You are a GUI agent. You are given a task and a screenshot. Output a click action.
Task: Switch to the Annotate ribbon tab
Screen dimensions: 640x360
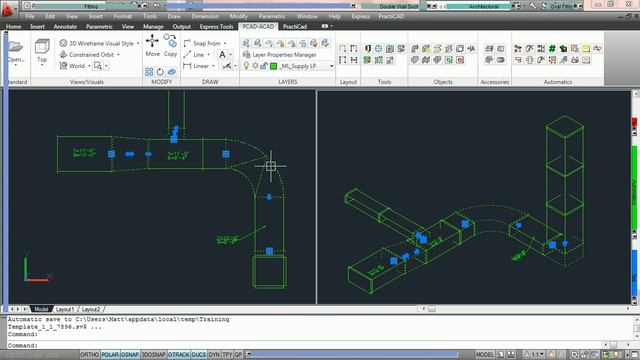coord(65,27)
